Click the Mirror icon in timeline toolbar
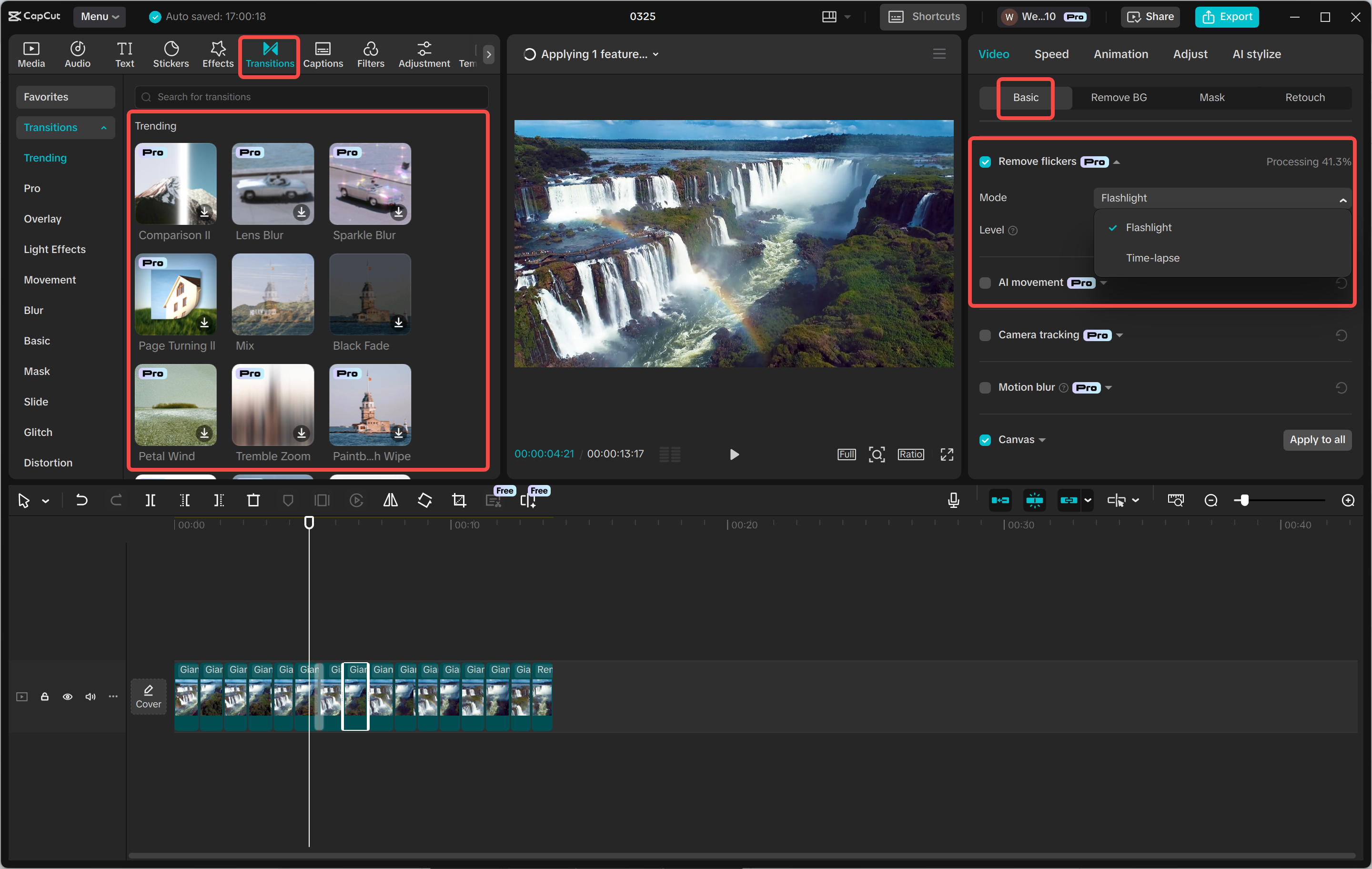Screen dimensions: 1372x869 point(390,500)
